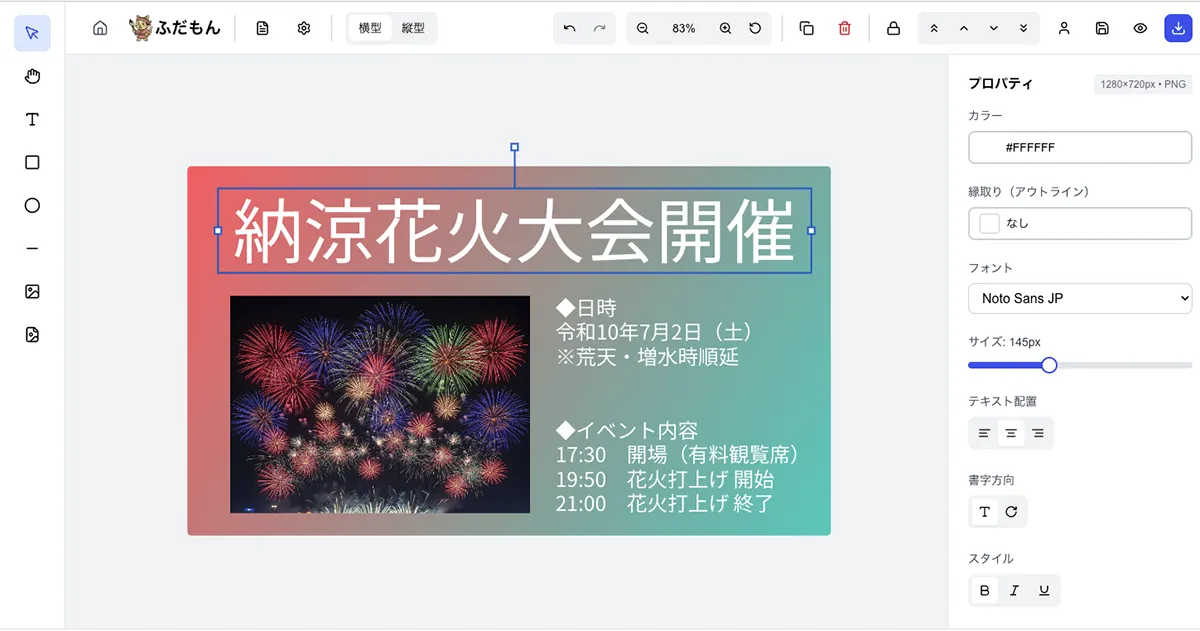1200x631 pixels.
Task: Click the font size slider handle
Action: tap(1049, 365)
